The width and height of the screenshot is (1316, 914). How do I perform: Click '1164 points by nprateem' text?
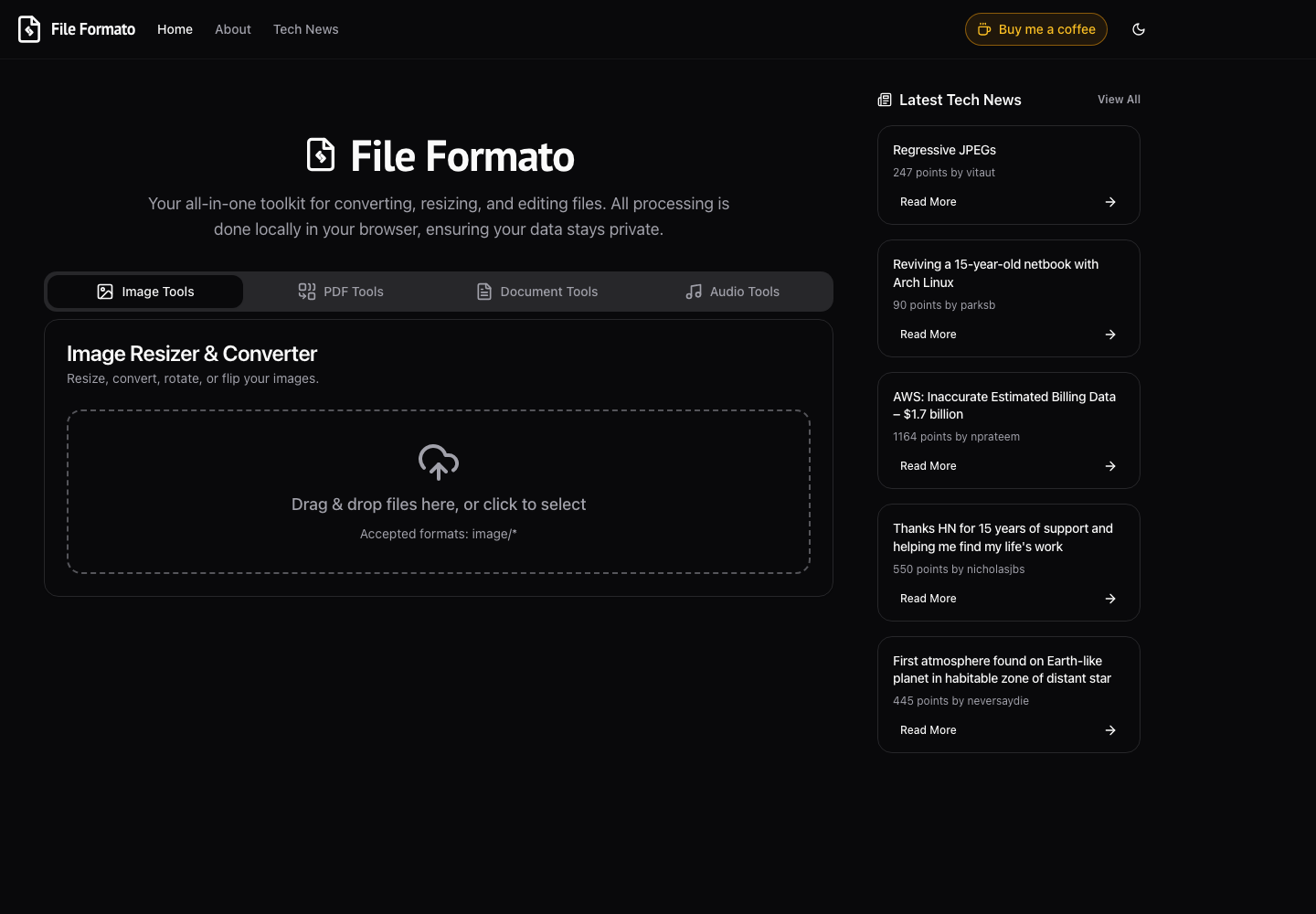pos(956,437)
